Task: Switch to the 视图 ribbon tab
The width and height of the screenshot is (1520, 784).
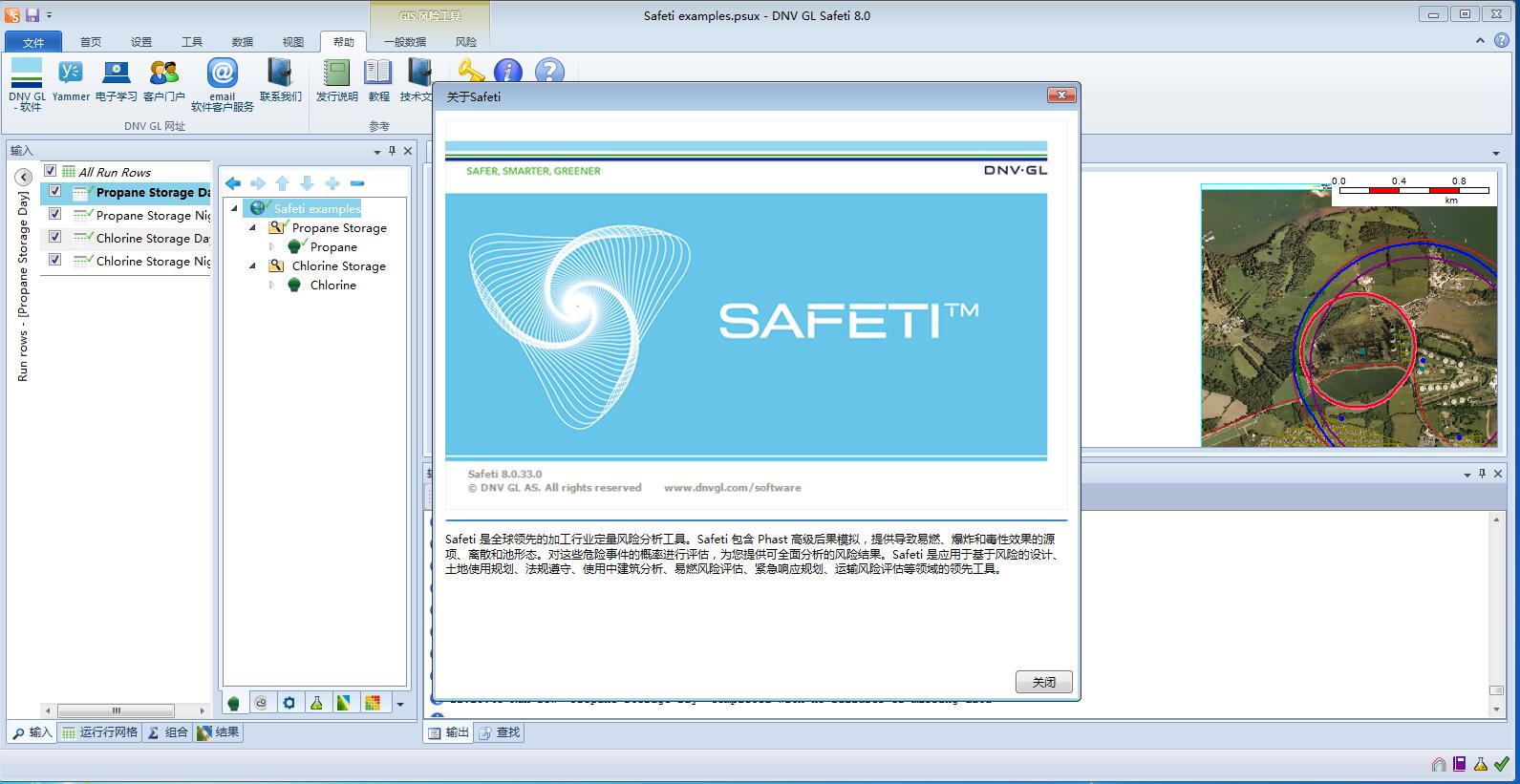Action: [x=293, y=42]
